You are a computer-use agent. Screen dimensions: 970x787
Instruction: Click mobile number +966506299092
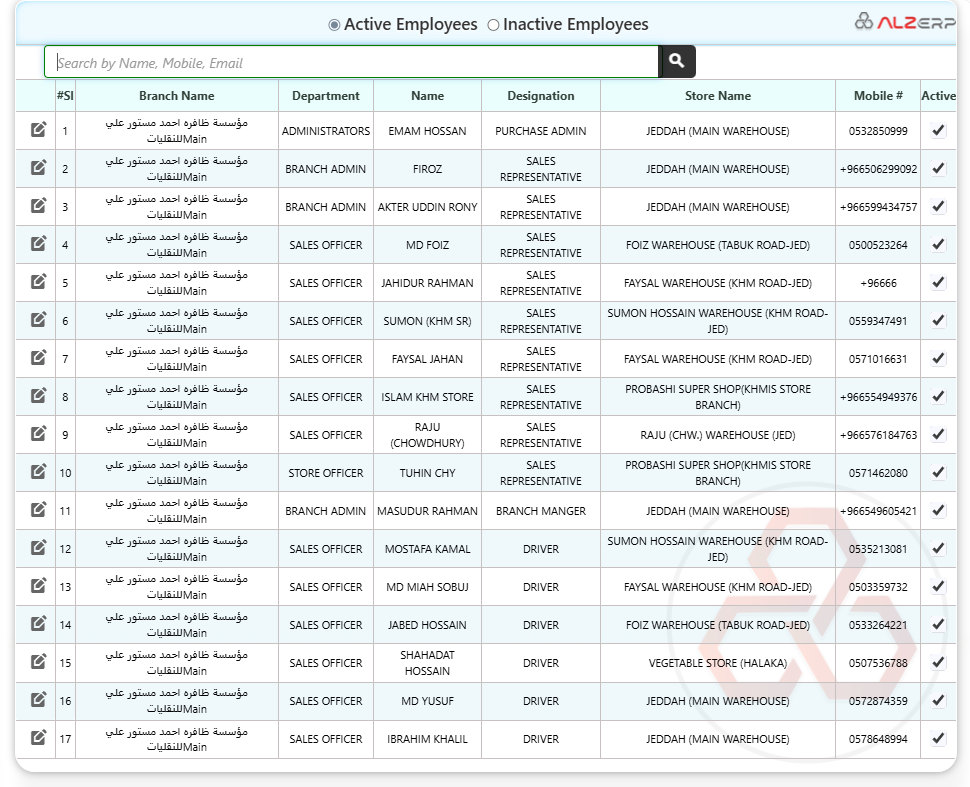pyautogui.click(x=878, y=169)
